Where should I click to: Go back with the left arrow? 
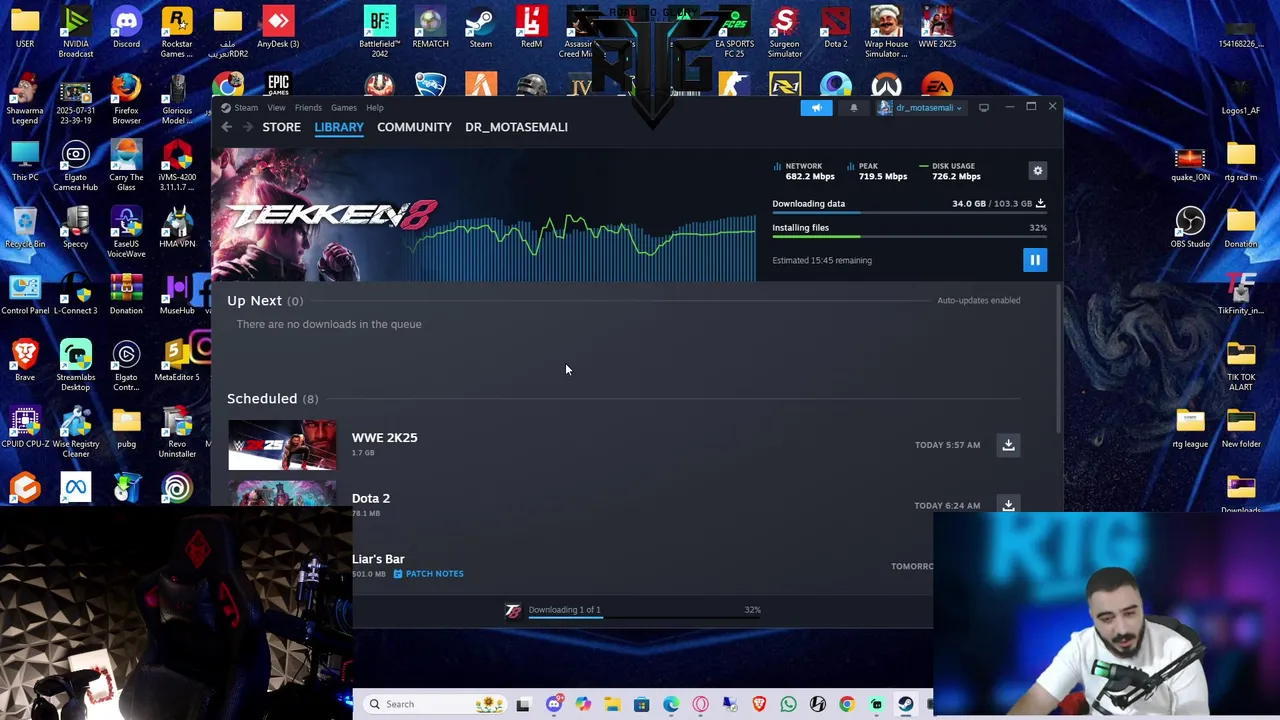coord(227,127)
